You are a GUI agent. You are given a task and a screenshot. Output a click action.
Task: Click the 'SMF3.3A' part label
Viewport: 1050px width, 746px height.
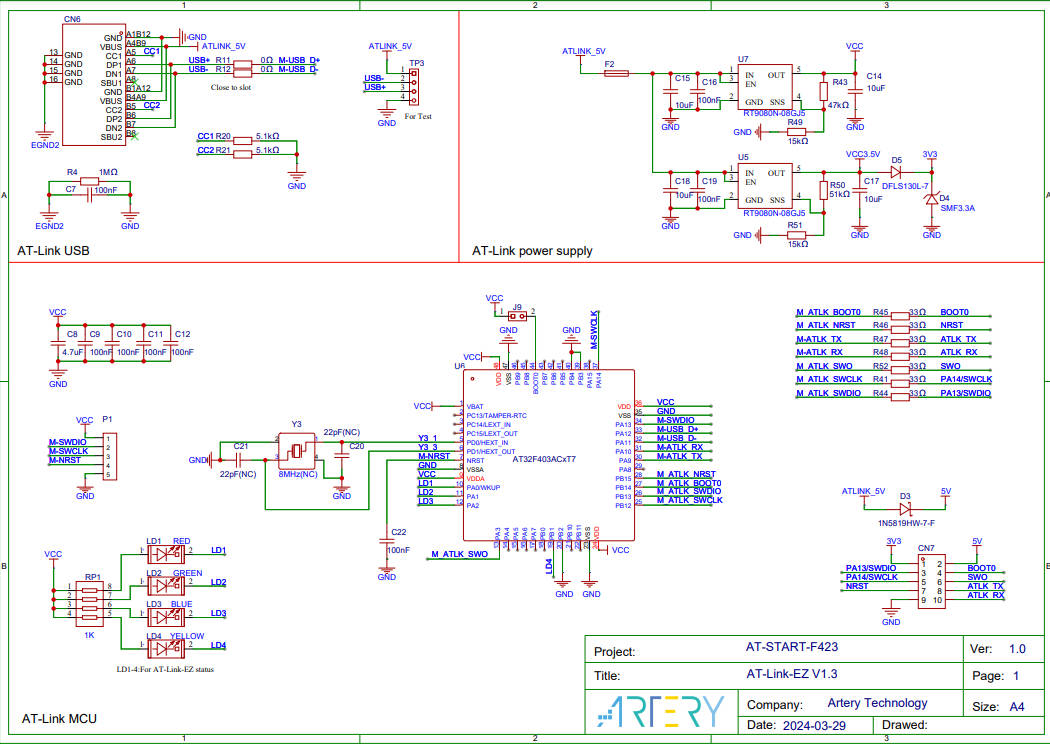click(958, 208)
